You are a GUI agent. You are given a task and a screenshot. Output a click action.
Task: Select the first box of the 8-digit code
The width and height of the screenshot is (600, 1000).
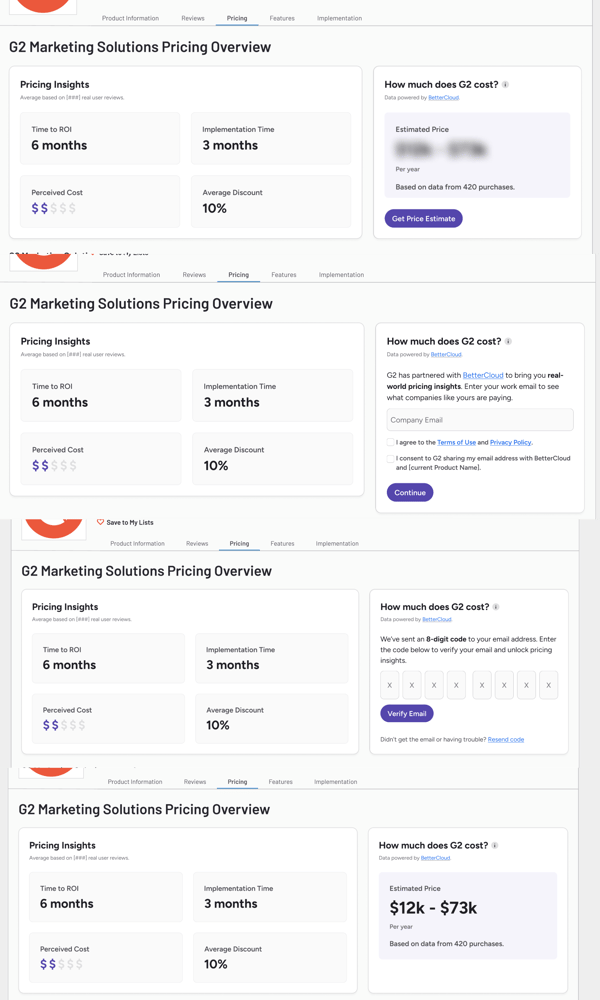tap(390, 685)
